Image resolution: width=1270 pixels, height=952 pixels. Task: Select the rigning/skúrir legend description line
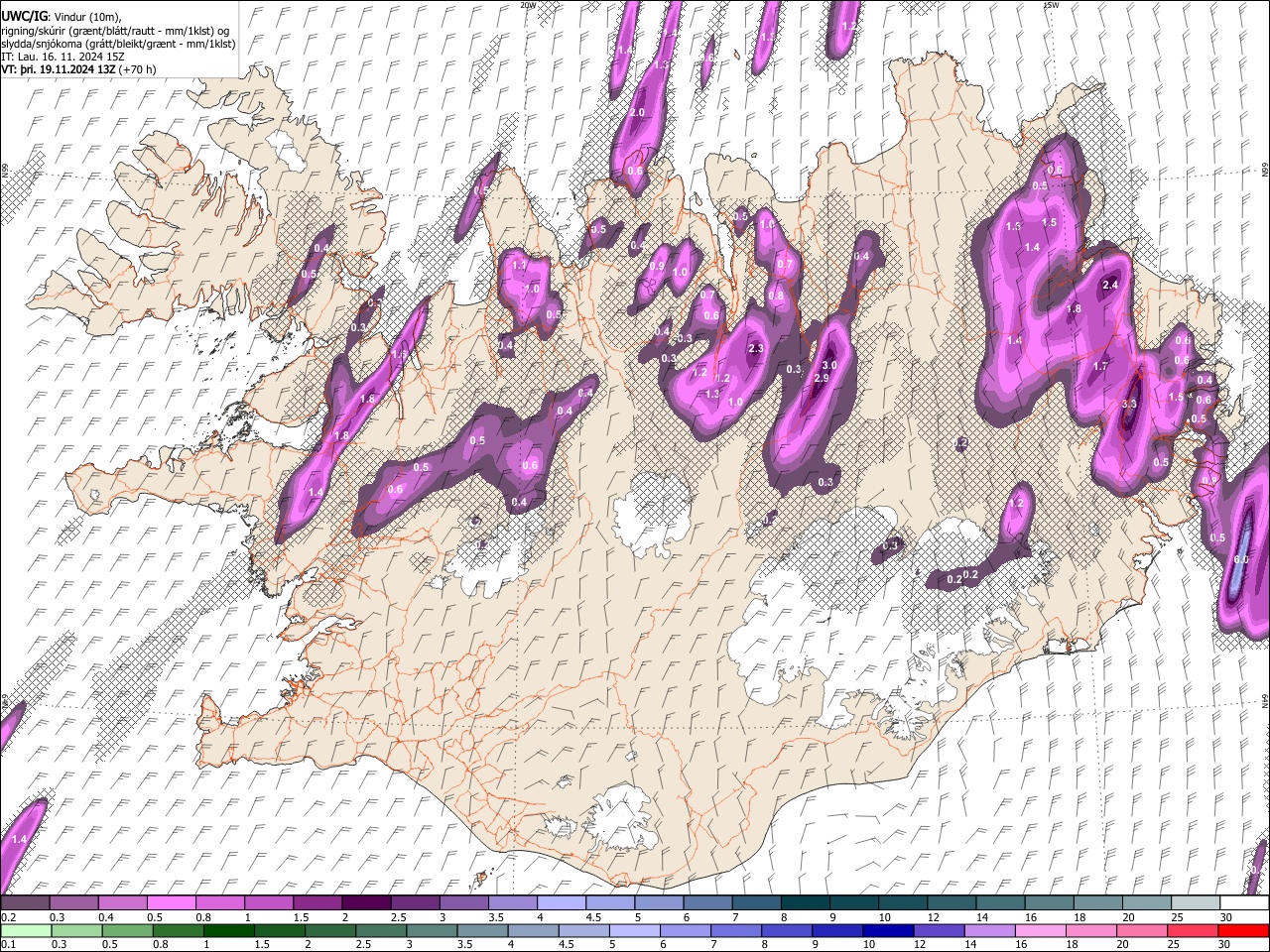tap(115, 30)
